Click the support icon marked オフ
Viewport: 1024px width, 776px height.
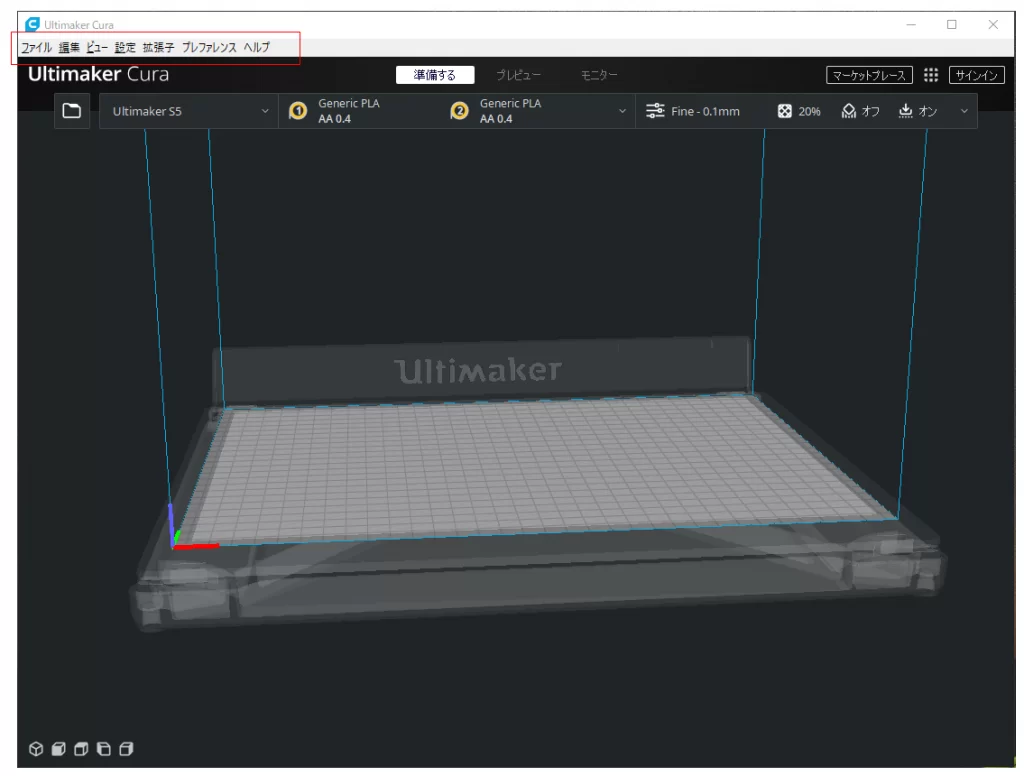point(848,111)
